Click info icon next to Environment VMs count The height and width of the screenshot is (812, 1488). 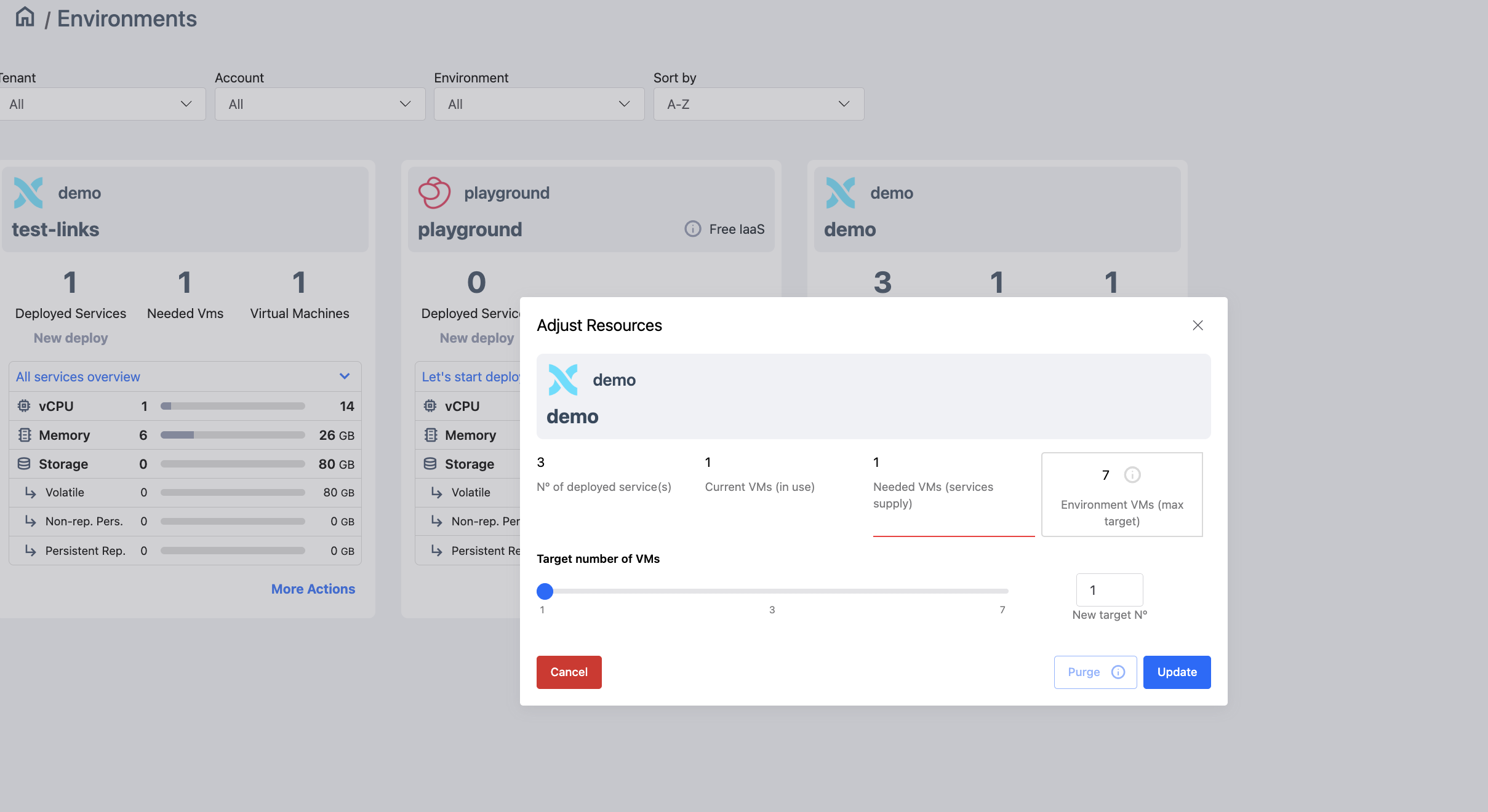tap(1132, 475)
